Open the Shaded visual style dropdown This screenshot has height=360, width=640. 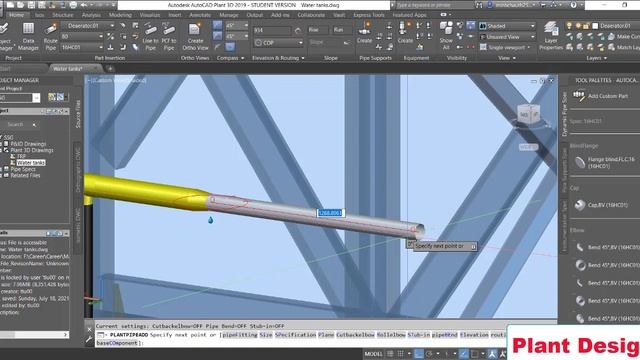[507, 26]
